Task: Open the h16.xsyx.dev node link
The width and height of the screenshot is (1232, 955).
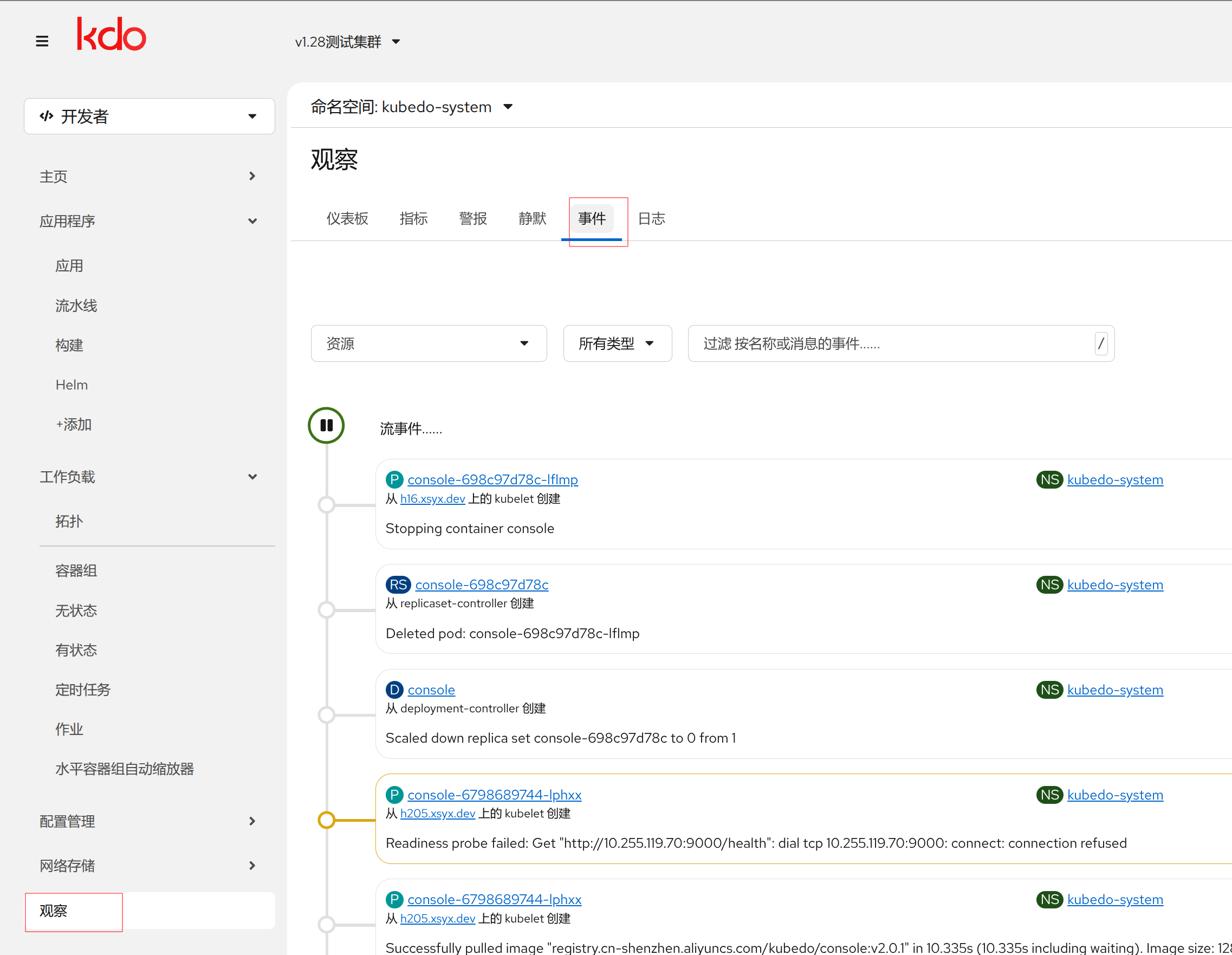Action: coord(432,499)
